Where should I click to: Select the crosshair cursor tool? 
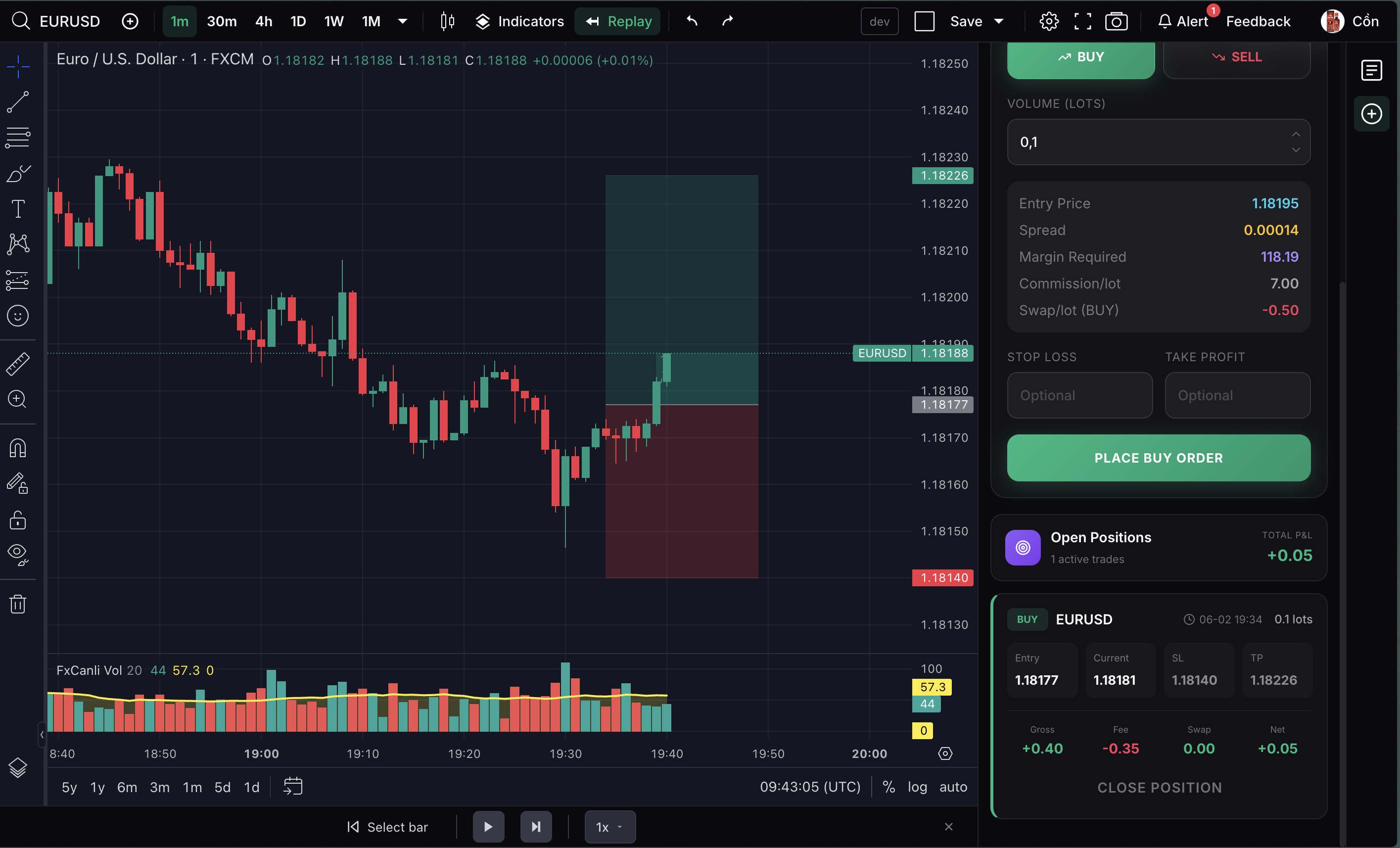(x=18, y=66)
